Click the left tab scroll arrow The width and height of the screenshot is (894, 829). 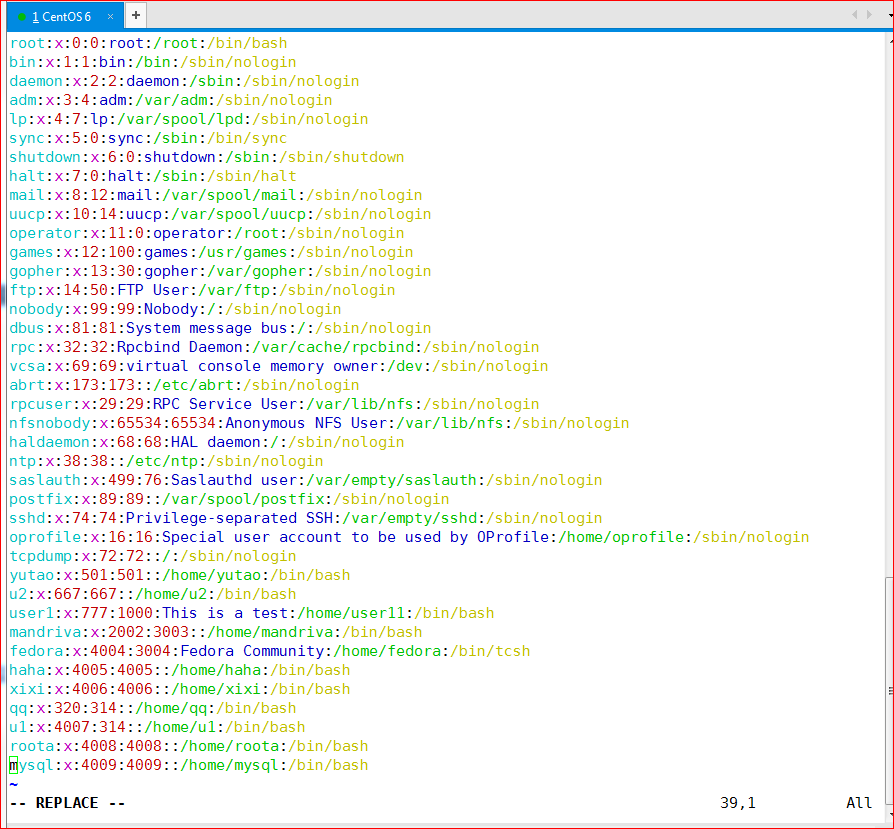[854, 15]
